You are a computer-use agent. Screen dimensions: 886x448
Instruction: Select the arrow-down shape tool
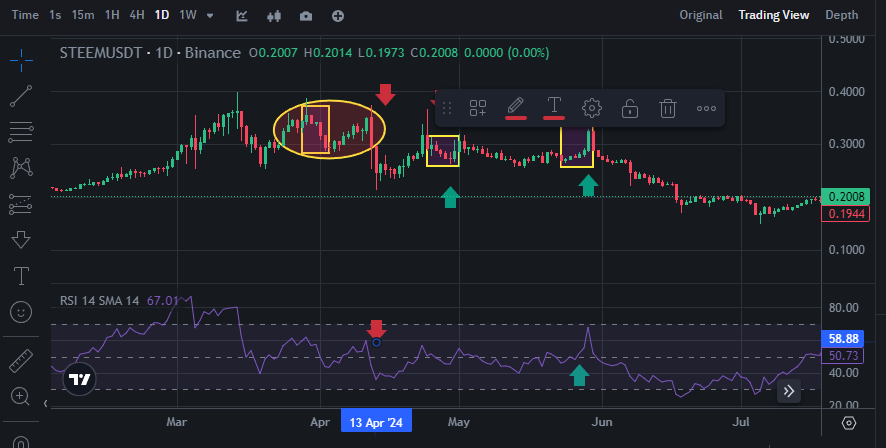pos(21,240)
